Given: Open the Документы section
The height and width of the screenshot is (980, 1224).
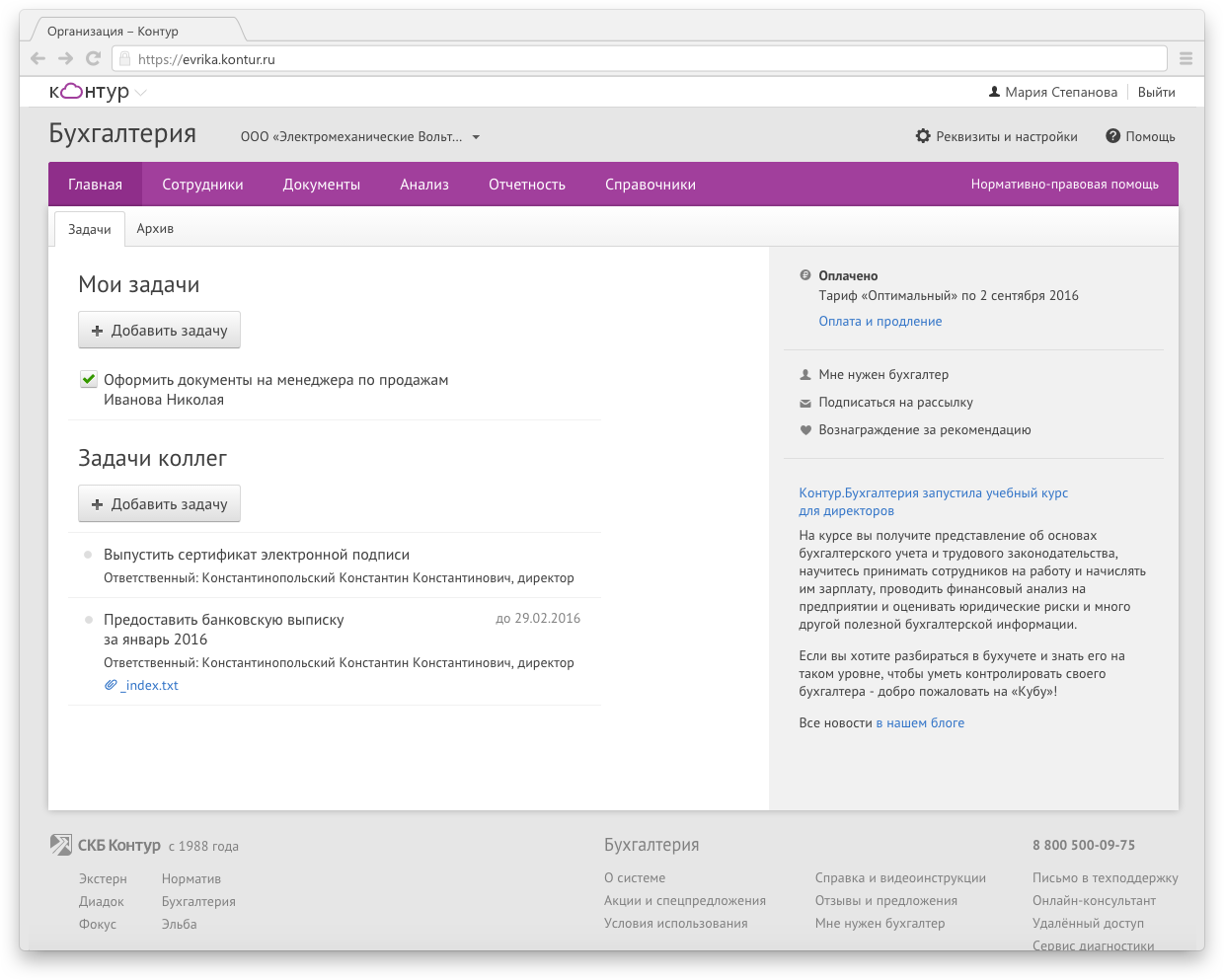Looking at the screenshot, I should click(x=322, y=185).
